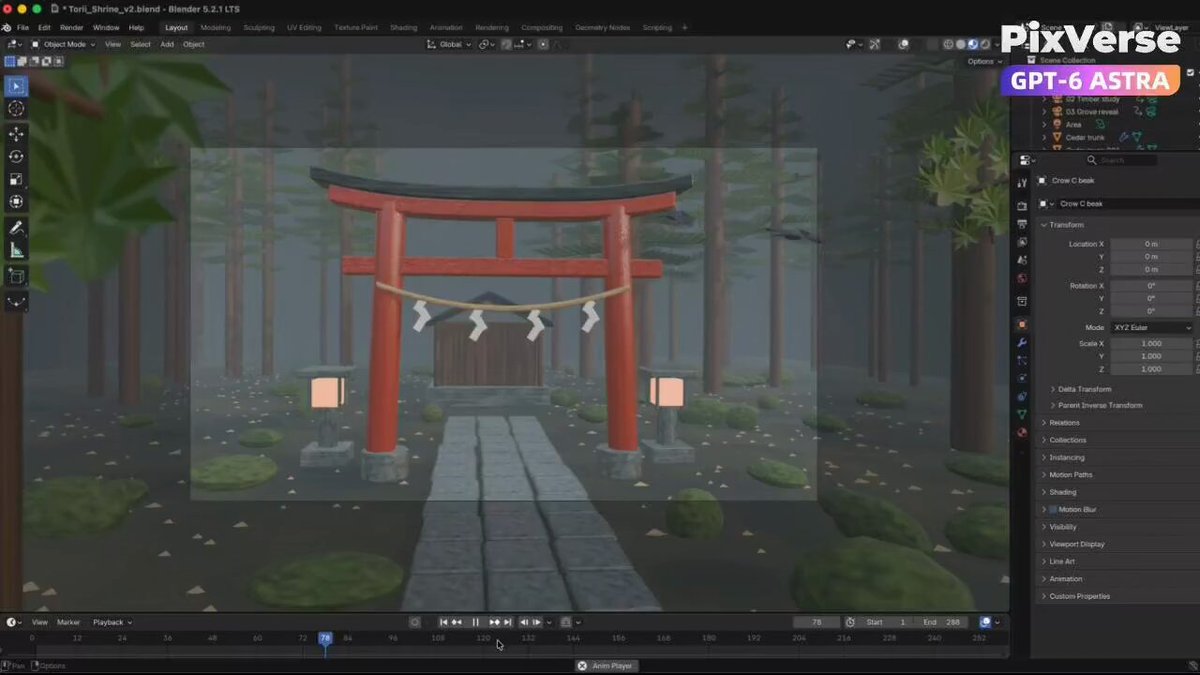Select the Cursor tool
Image resolution: width=1200 pixels, height=675 pixels.
tap(16, 108)
